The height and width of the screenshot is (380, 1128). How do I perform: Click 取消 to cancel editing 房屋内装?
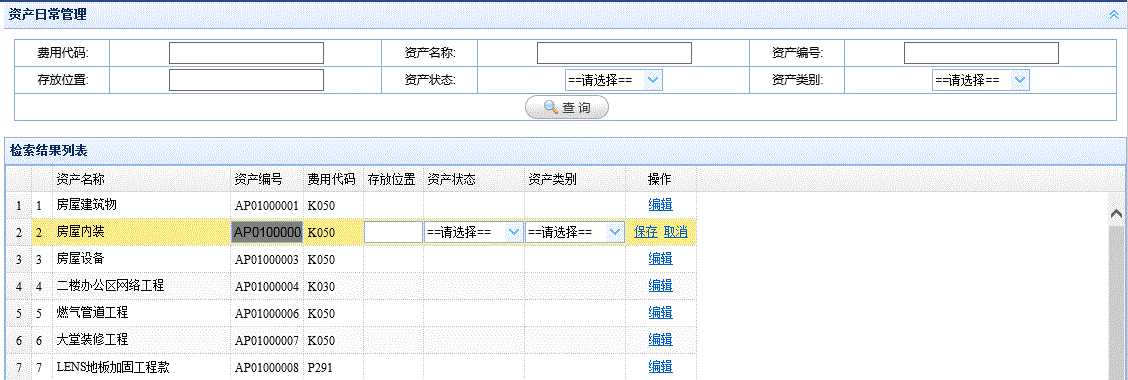pyautogui.click(x=675, y=232)
